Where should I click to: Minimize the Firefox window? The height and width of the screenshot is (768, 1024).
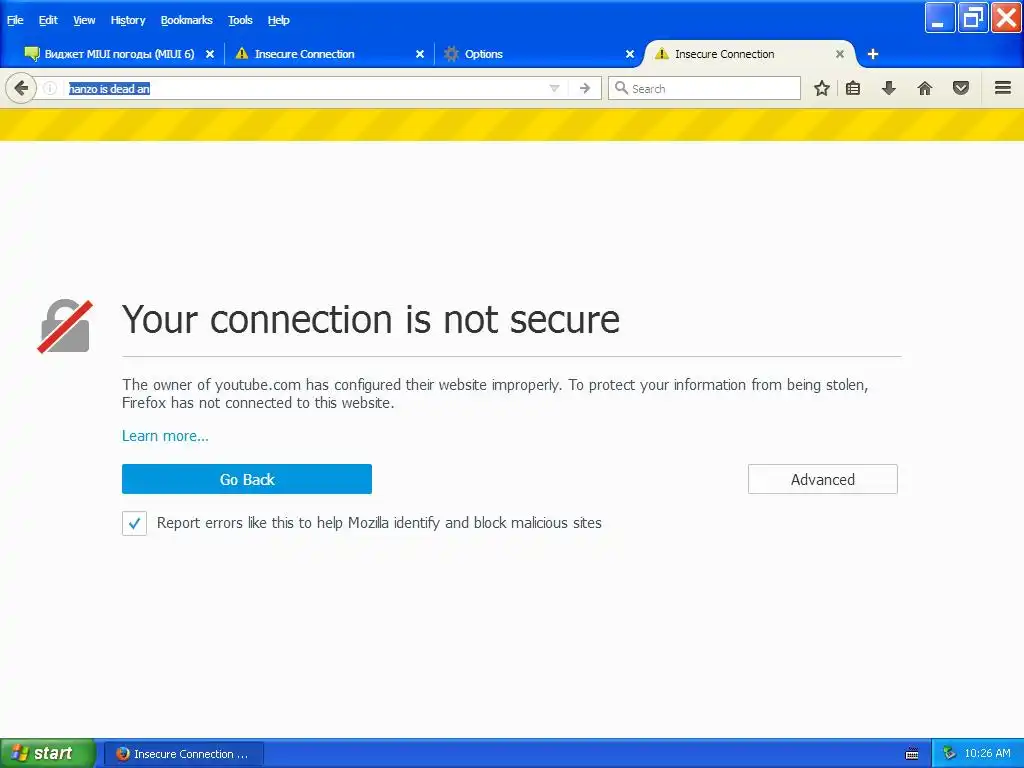(939, 18)
